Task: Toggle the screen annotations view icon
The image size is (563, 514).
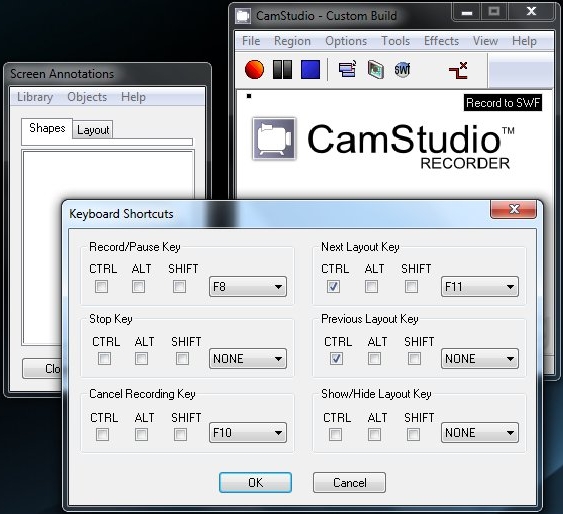Action: [348, 69]
